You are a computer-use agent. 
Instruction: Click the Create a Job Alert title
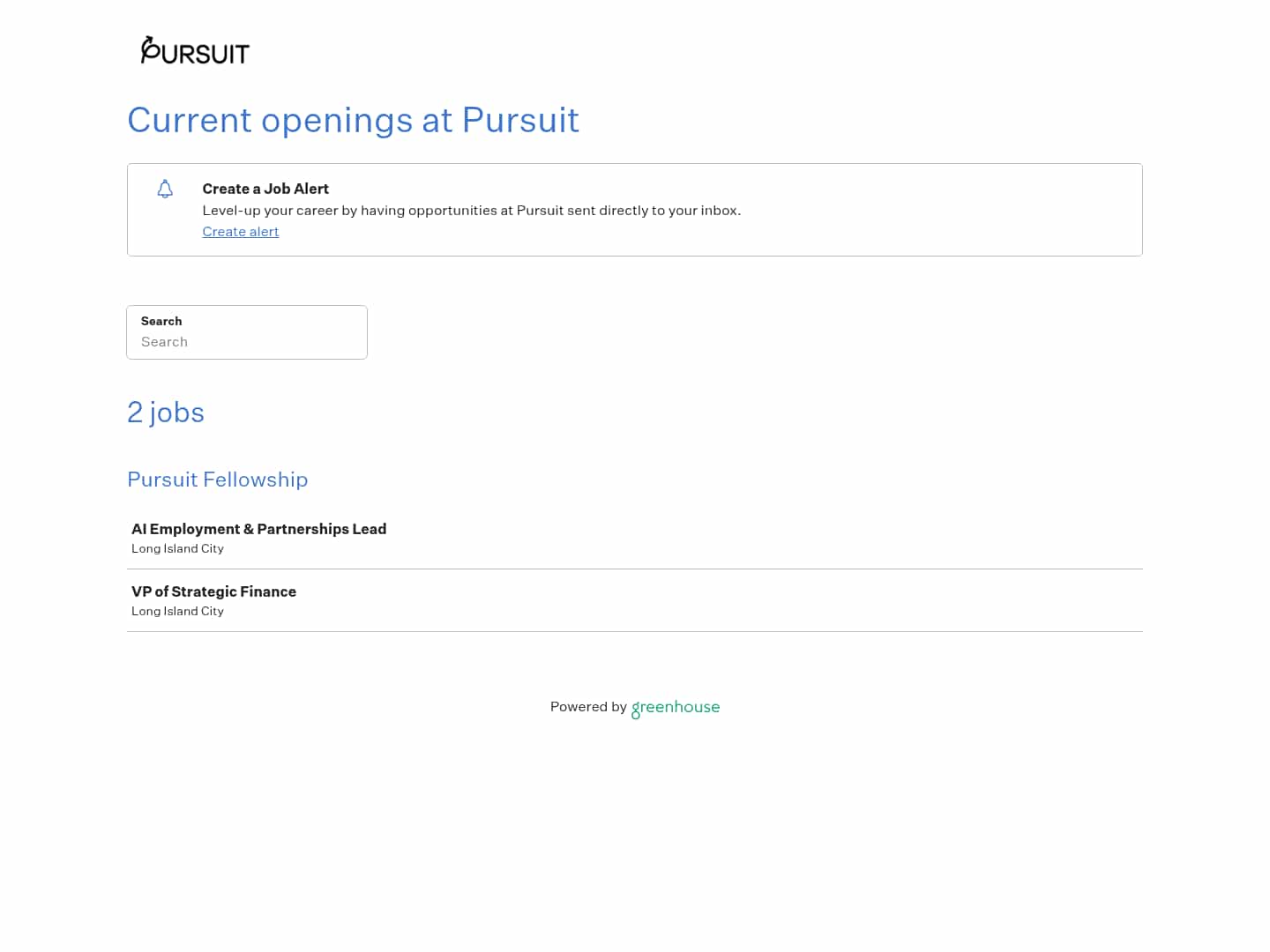pyautogui.click(x=265, y=189)
